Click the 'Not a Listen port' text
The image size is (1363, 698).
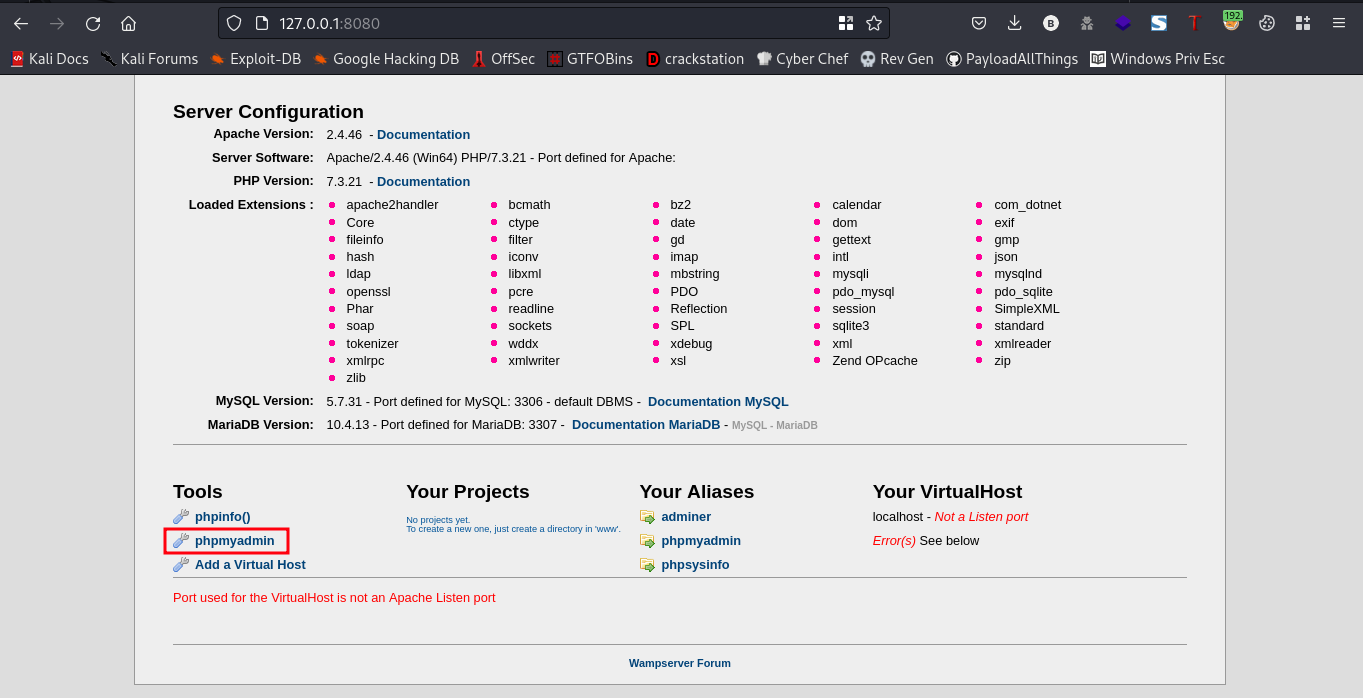pyautogui.click(x=981, y=516)
